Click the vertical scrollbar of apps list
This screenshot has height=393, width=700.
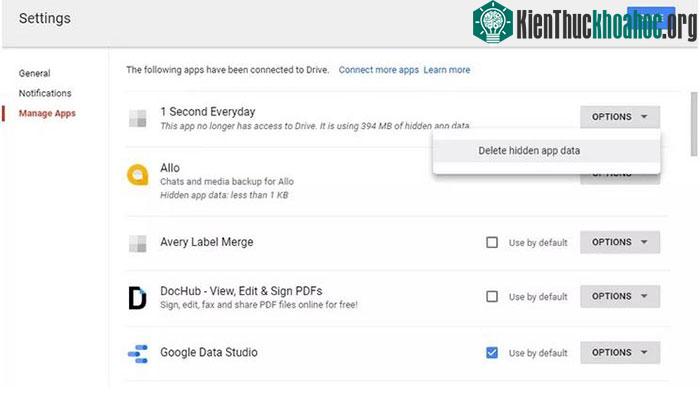[694, 124]
